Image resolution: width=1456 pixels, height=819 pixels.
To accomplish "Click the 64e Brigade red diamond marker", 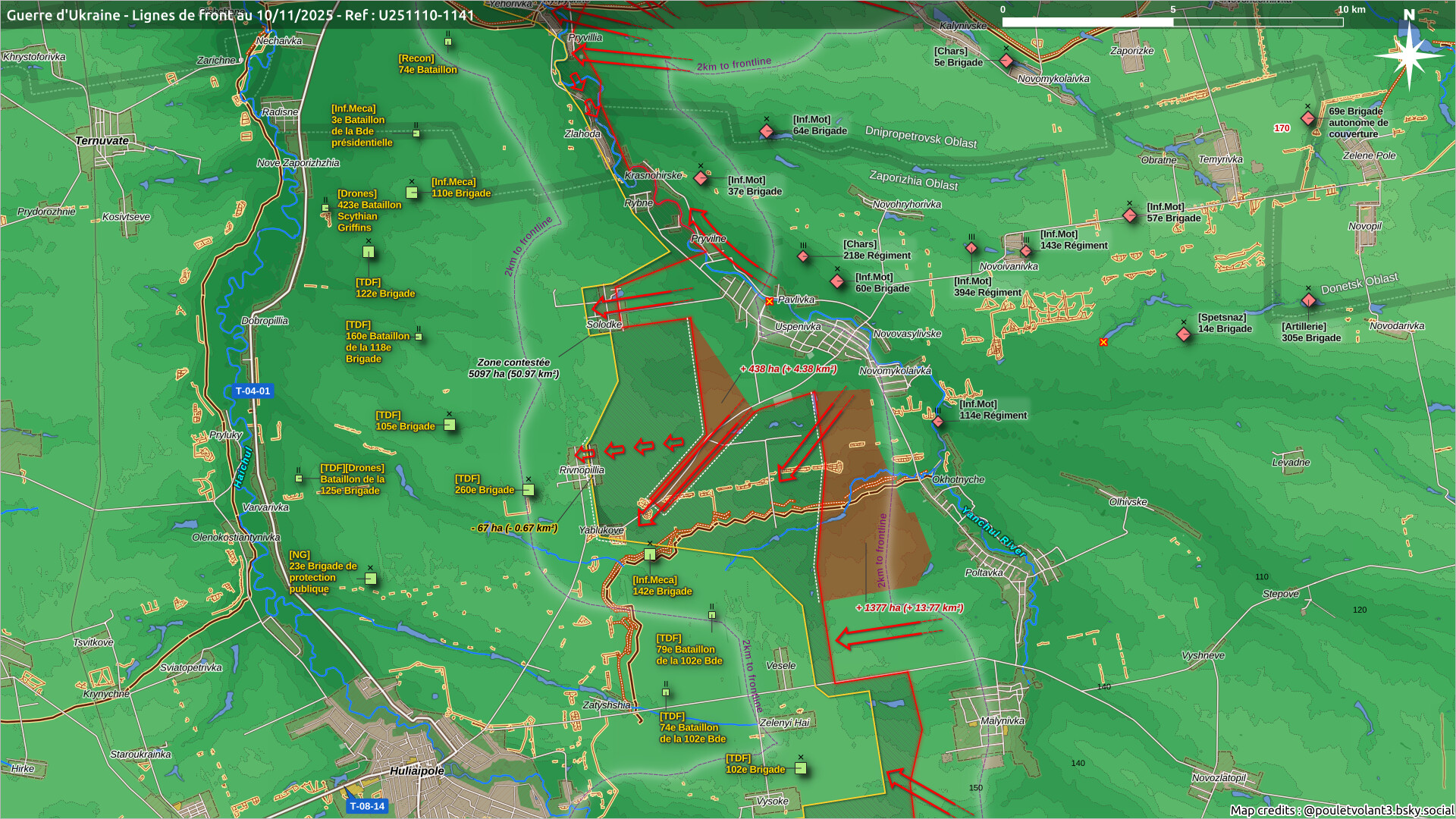I will pos(767,131).
